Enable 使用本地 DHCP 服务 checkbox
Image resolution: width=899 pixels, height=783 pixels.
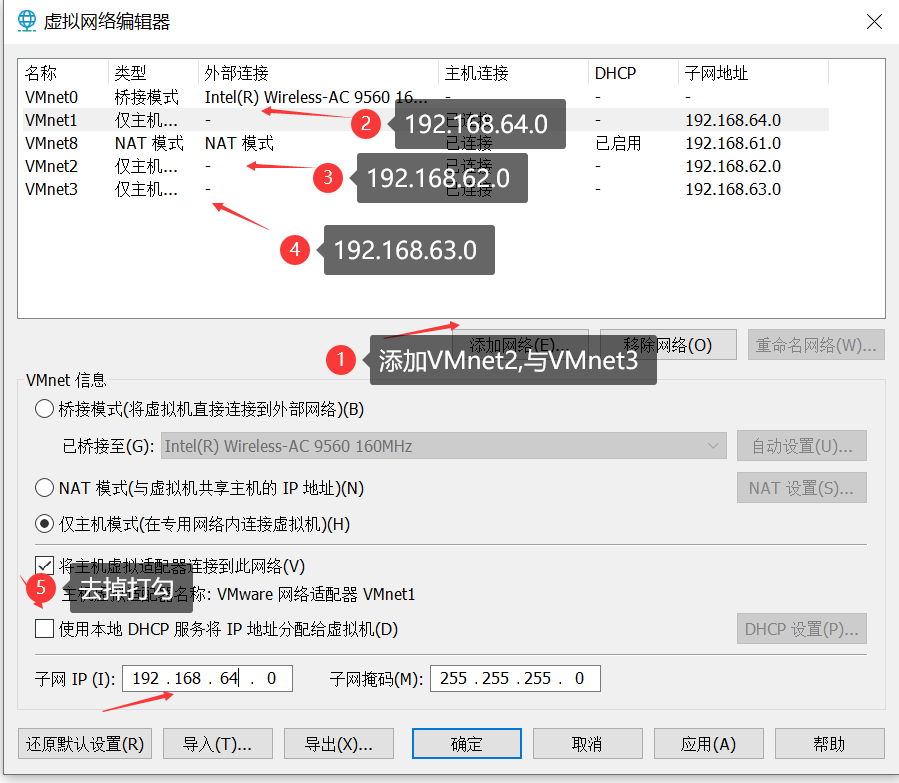(44, 629)
